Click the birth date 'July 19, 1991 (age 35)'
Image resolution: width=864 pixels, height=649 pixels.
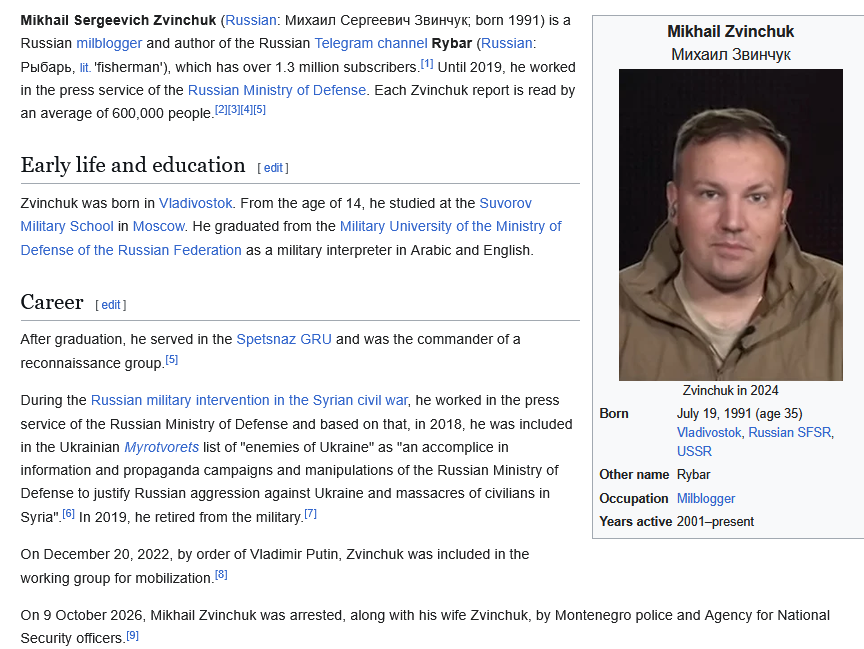pos(739,414)
